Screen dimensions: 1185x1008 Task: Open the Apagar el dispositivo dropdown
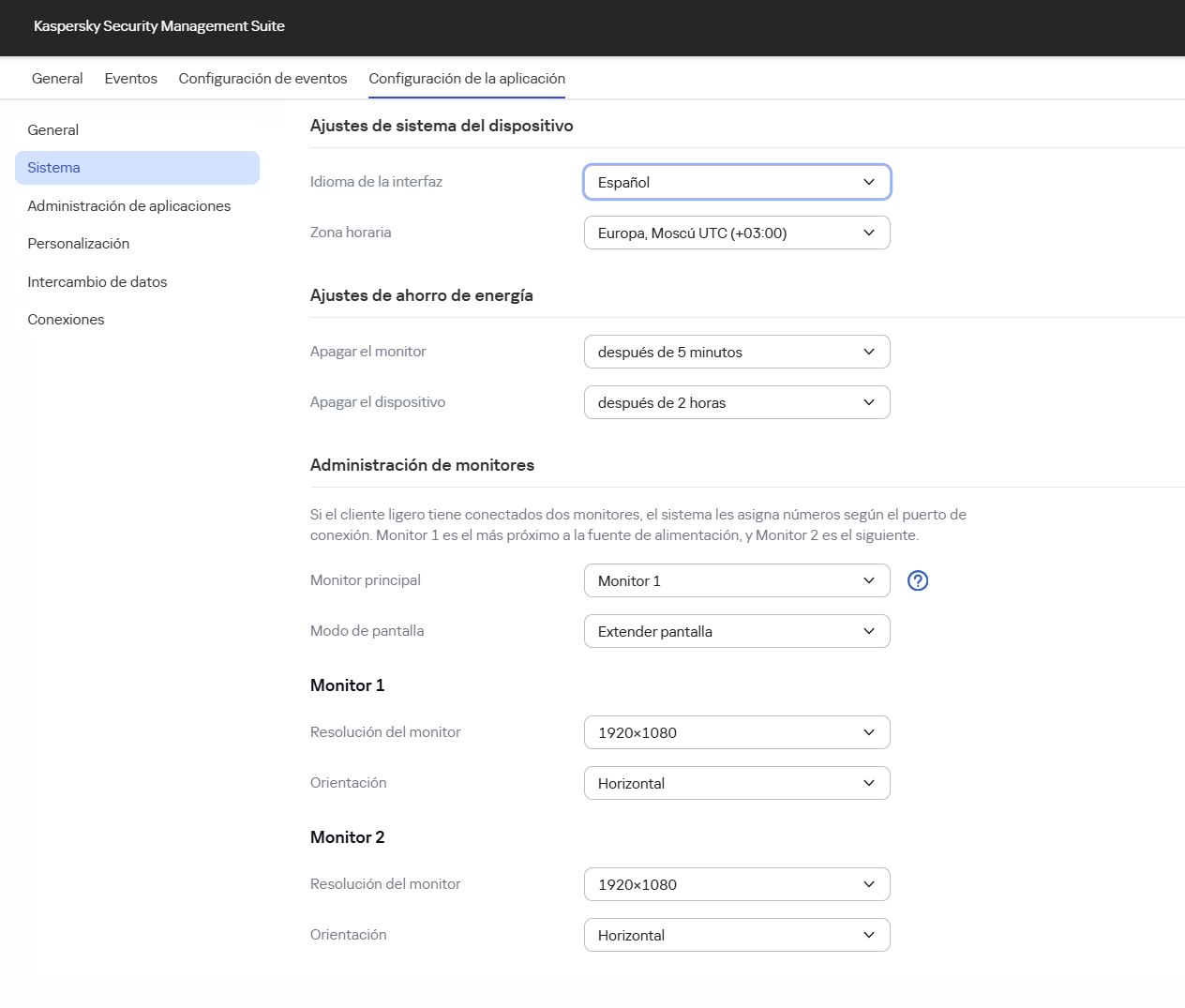[737, 402]
